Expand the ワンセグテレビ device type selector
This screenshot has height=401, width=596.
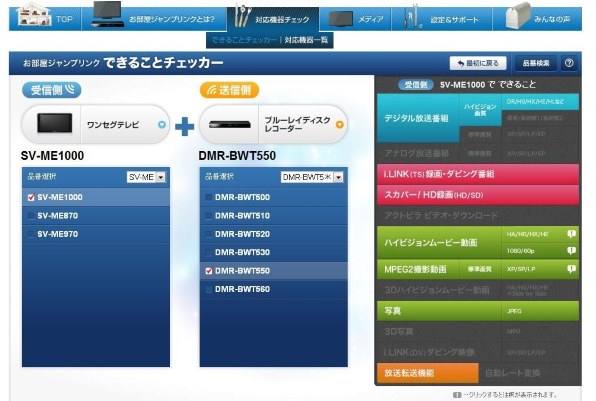pyautogui.click(x=162, y=125)
